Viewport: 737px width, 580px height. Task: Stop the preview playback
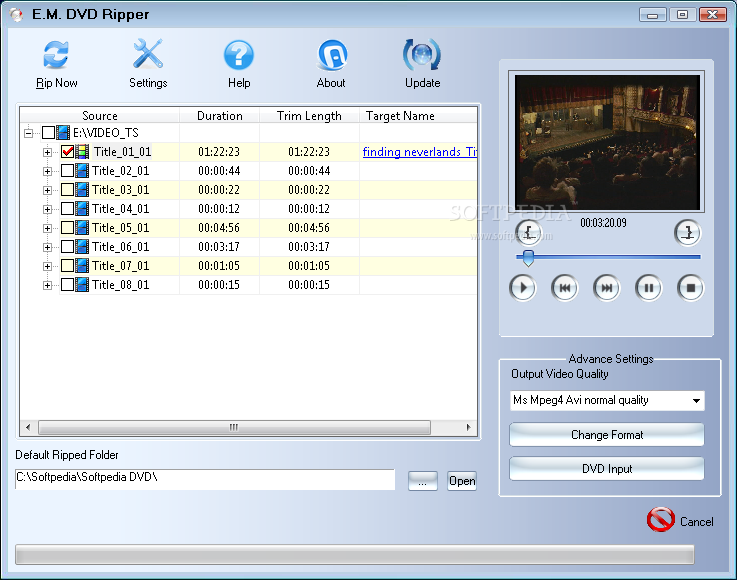pos(690,288)
